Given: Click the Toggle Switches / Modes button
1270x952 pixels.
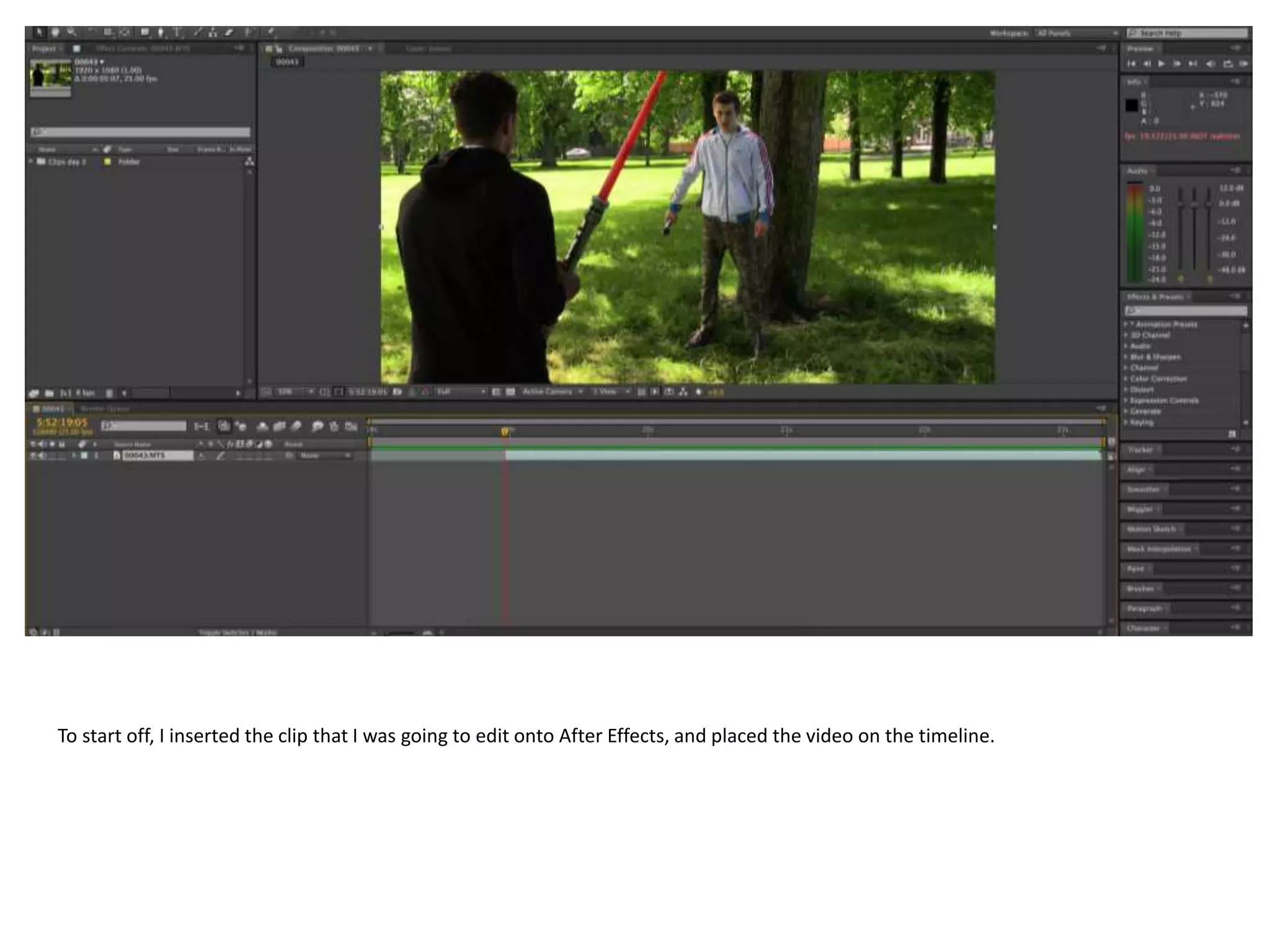Looking at the screenshot, I should pos(238,632).
